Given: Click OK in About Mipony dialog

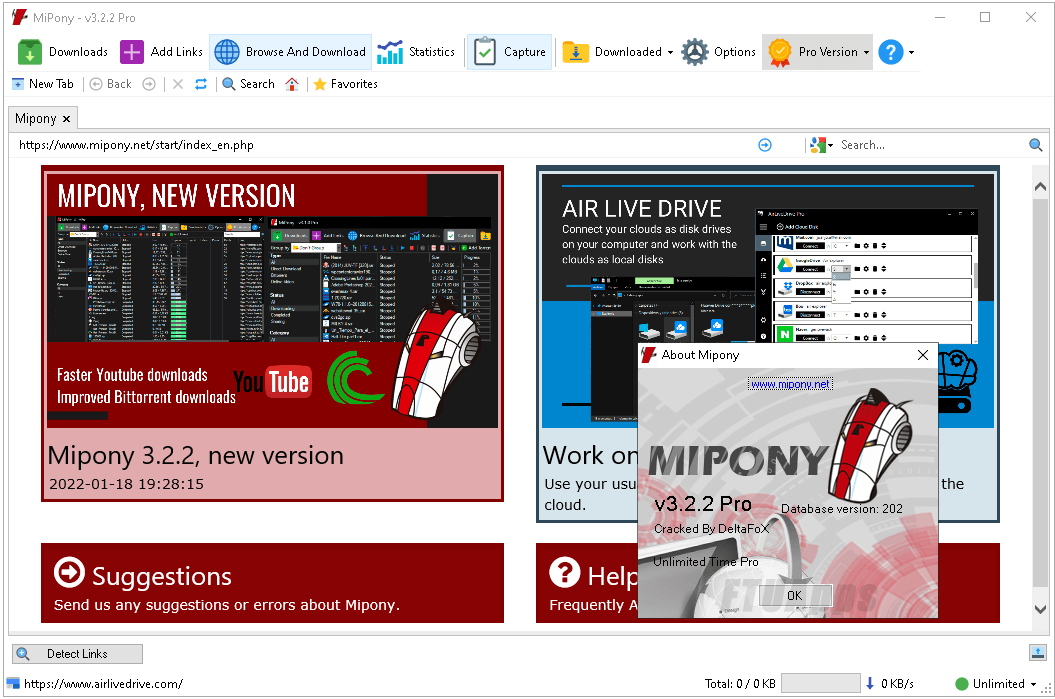Looking at the screenshot, I should 795,595.
